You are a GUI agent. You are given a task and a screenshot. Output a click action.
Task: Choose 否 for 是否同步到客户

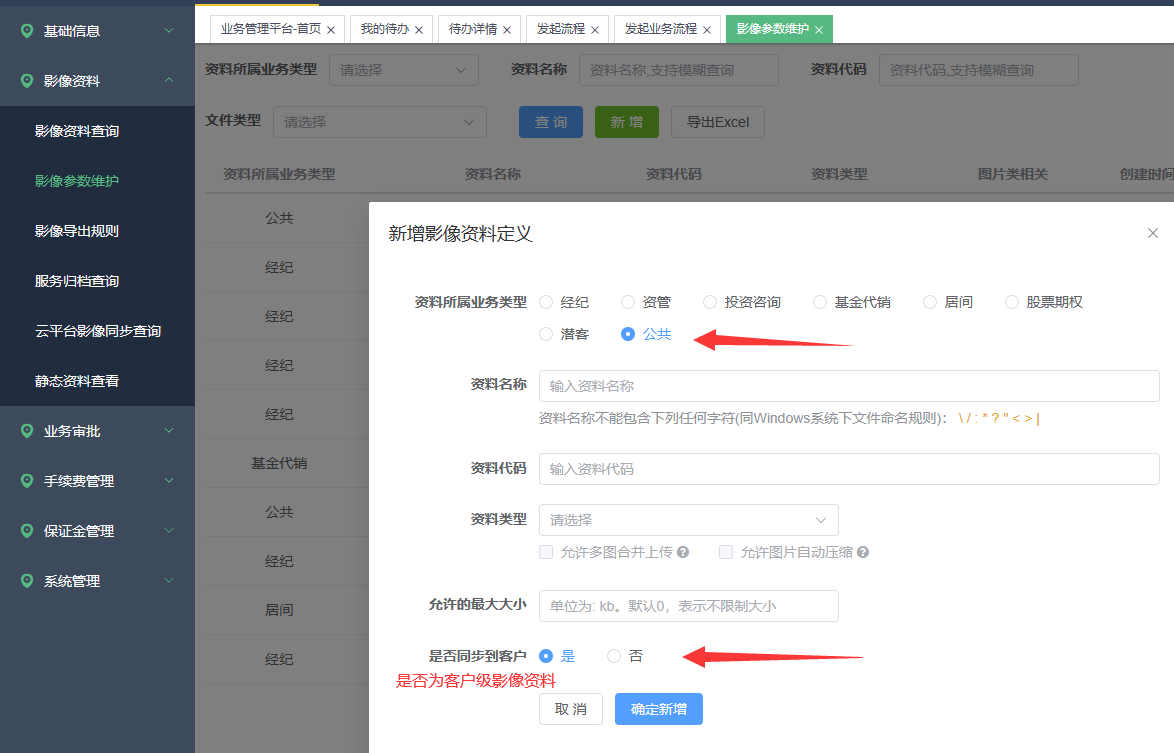(x=614, y=656)
